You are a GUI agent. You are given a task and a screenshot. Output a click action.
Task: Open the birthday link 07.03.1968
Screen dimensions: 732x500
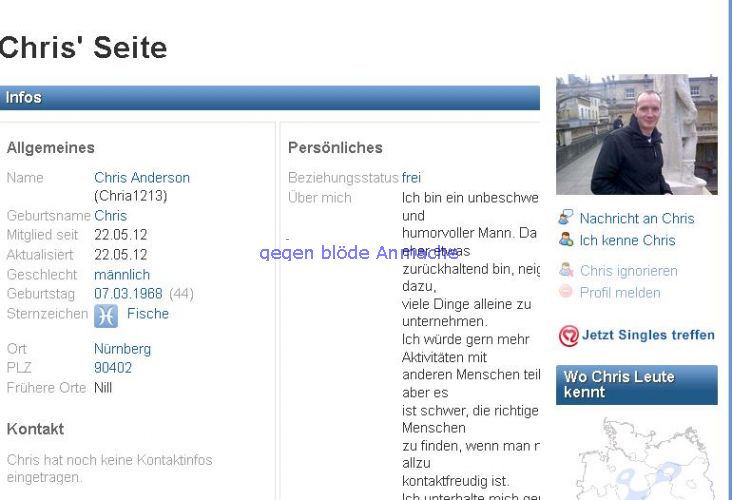coord(128,294)
